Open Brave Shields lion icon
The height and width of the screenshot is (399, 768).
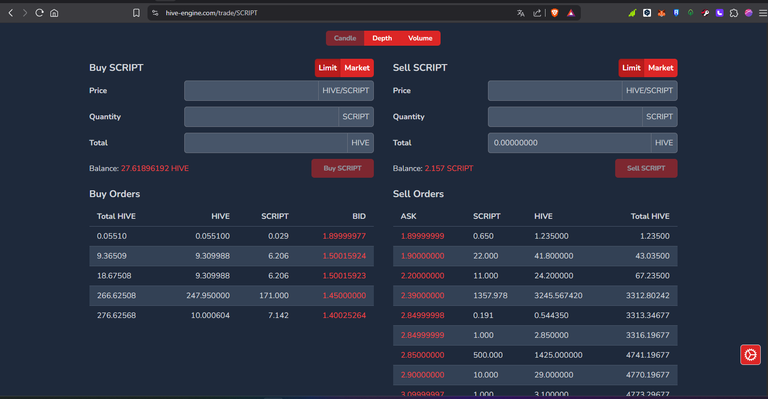tap(554, 13)
